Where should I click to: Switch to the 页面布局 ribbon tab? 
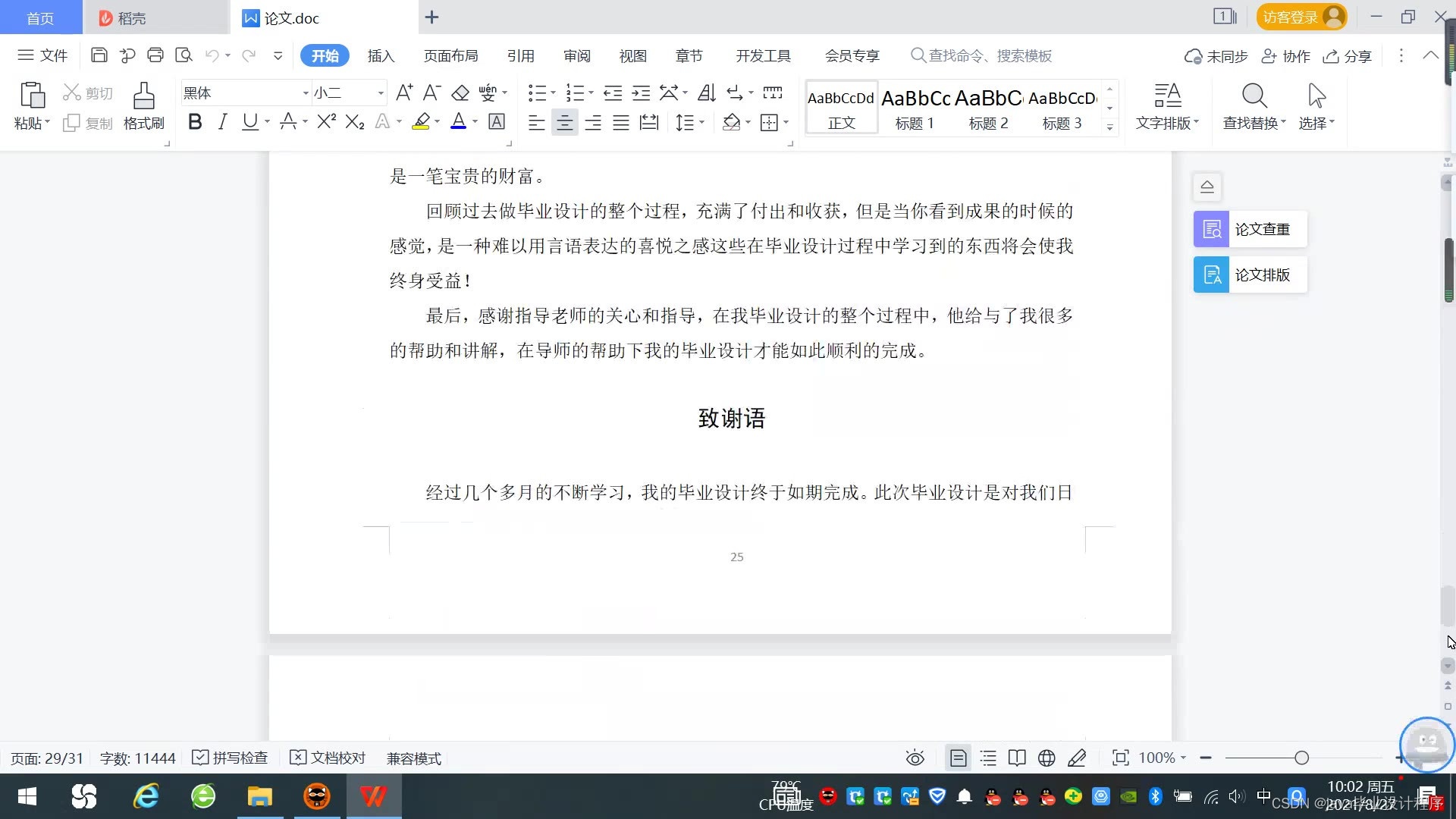point(450,55)
